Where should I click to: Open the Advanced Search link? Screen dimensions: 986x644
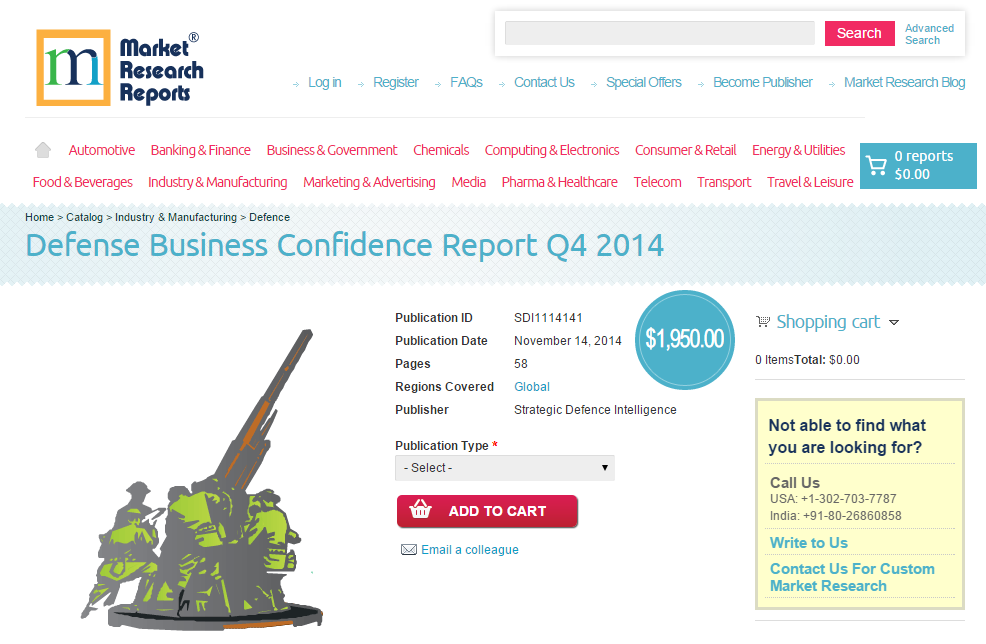[x=929, y=34]
